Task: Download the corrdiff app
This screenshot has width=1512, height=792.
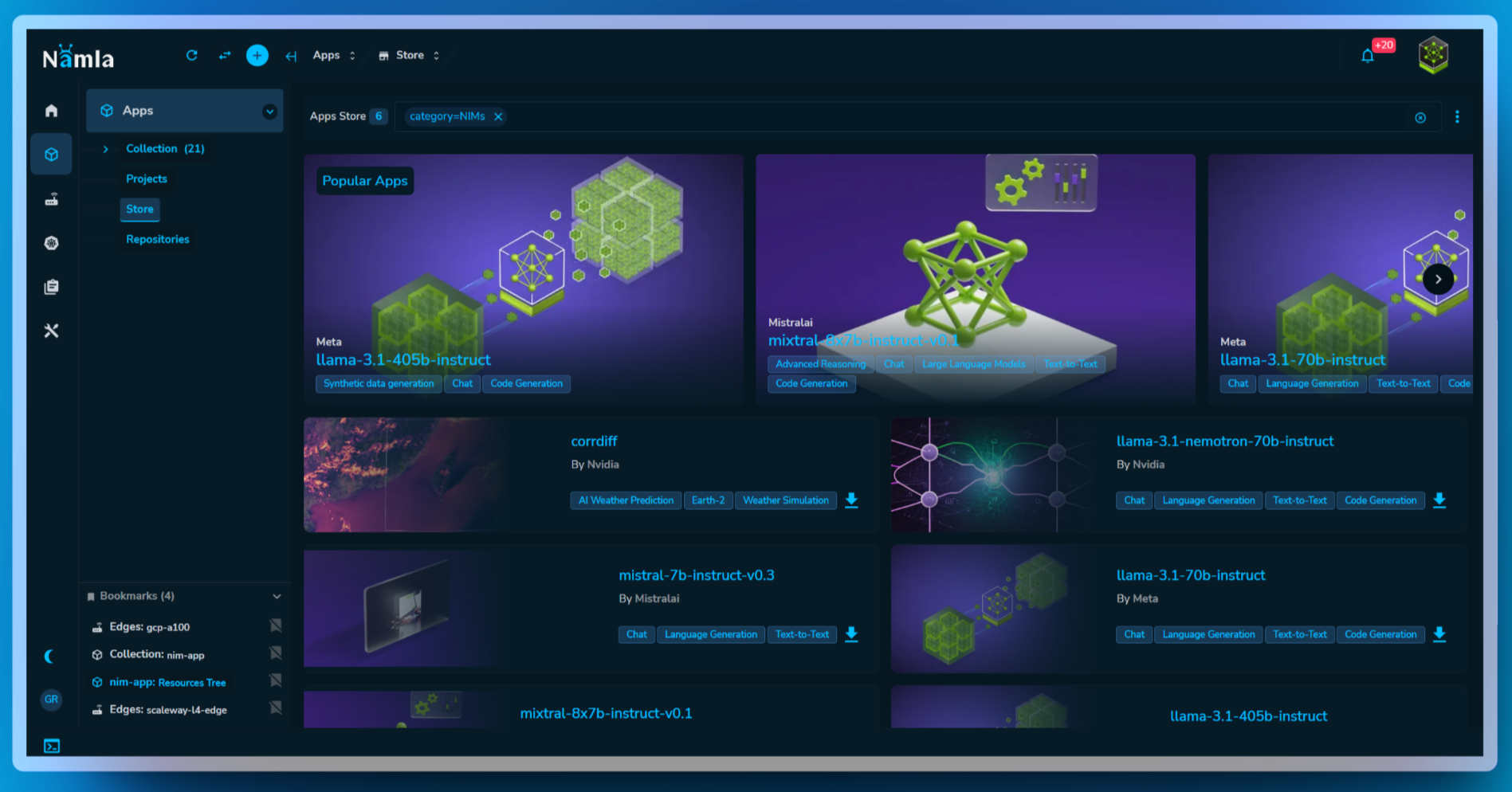Action: point(851,500)
